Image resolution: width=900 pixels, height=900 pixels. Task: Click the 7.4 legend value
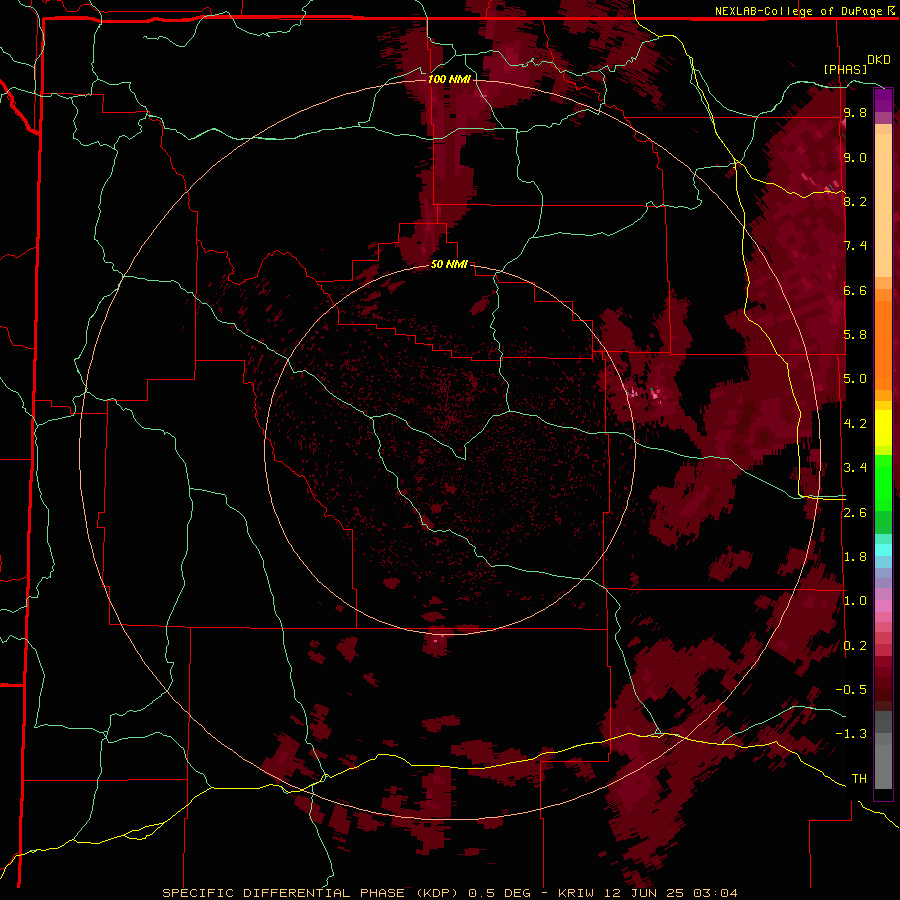coord(855,246)
